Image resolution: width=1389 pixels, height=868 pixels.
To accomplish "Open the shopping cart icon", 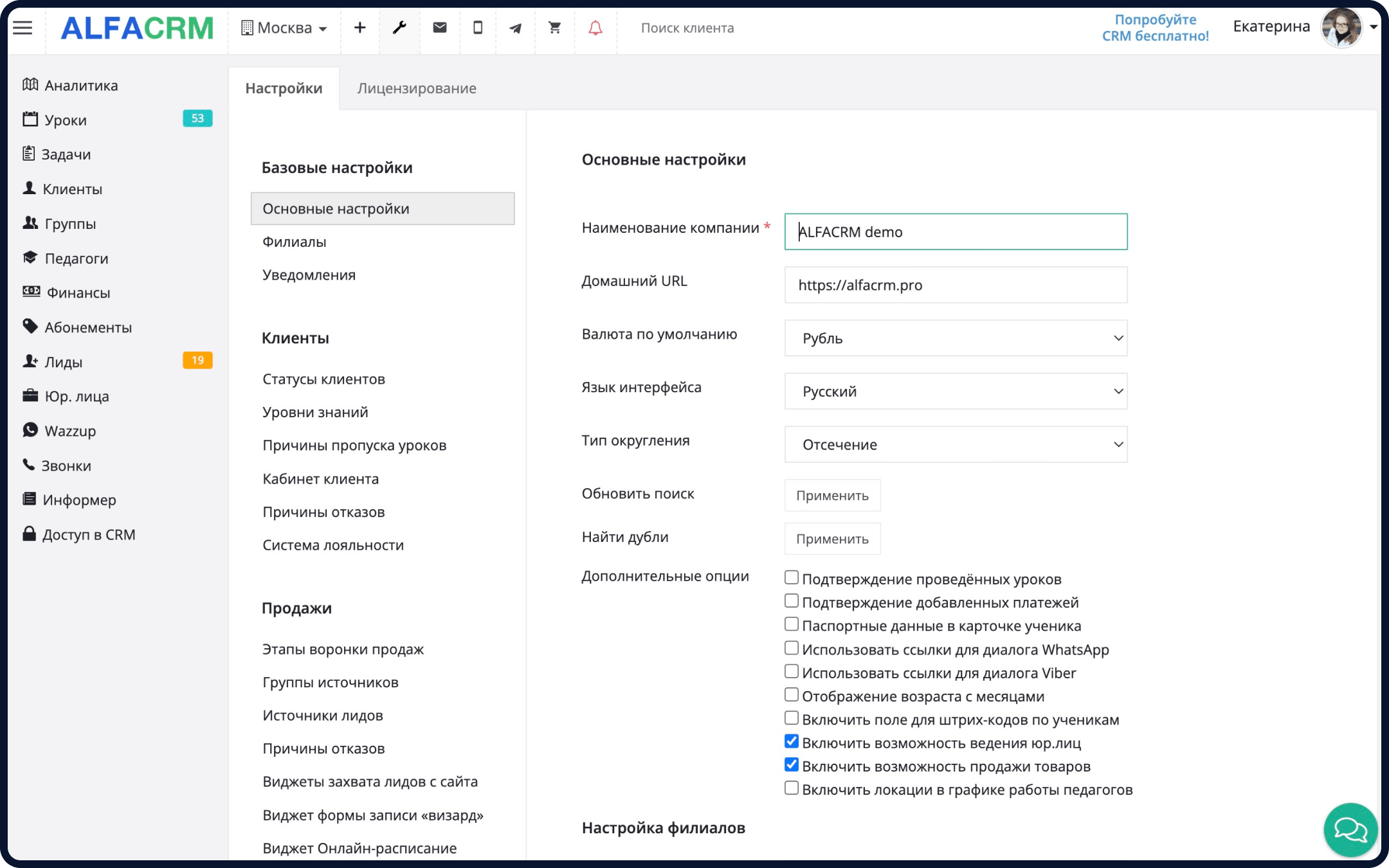I will [554, 28].
